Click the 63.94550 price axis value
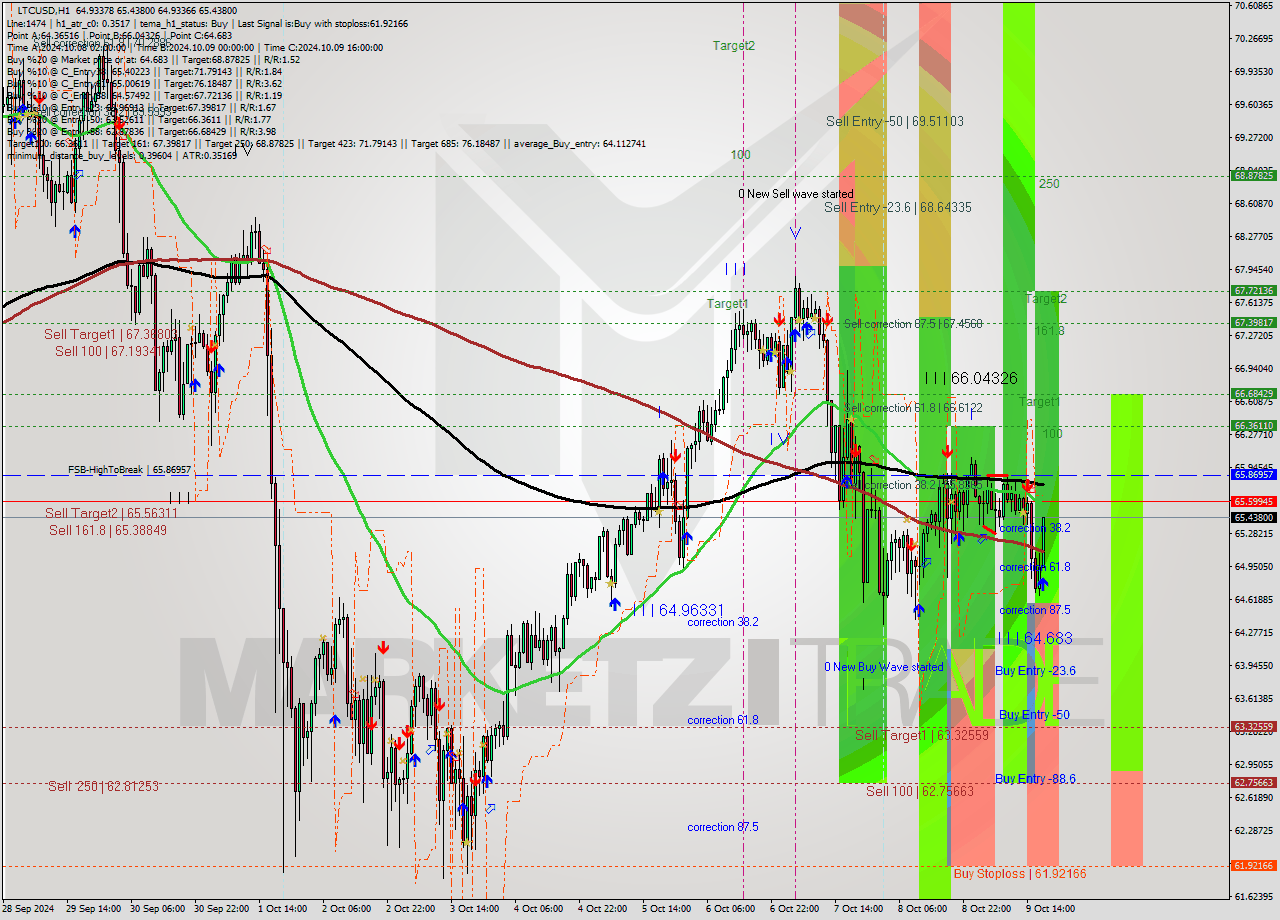1280x920 pixels. pos(1254,666)
